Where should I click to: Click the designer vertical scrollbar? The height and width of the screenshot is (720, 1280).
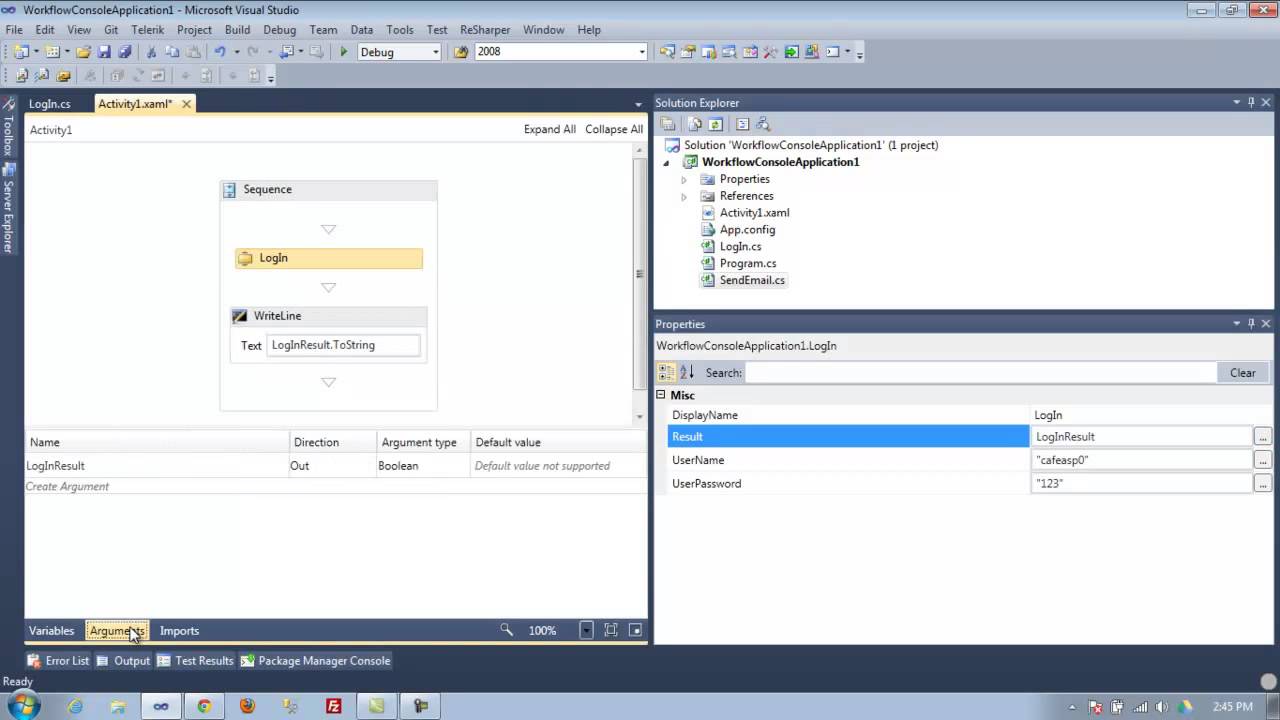640,274
